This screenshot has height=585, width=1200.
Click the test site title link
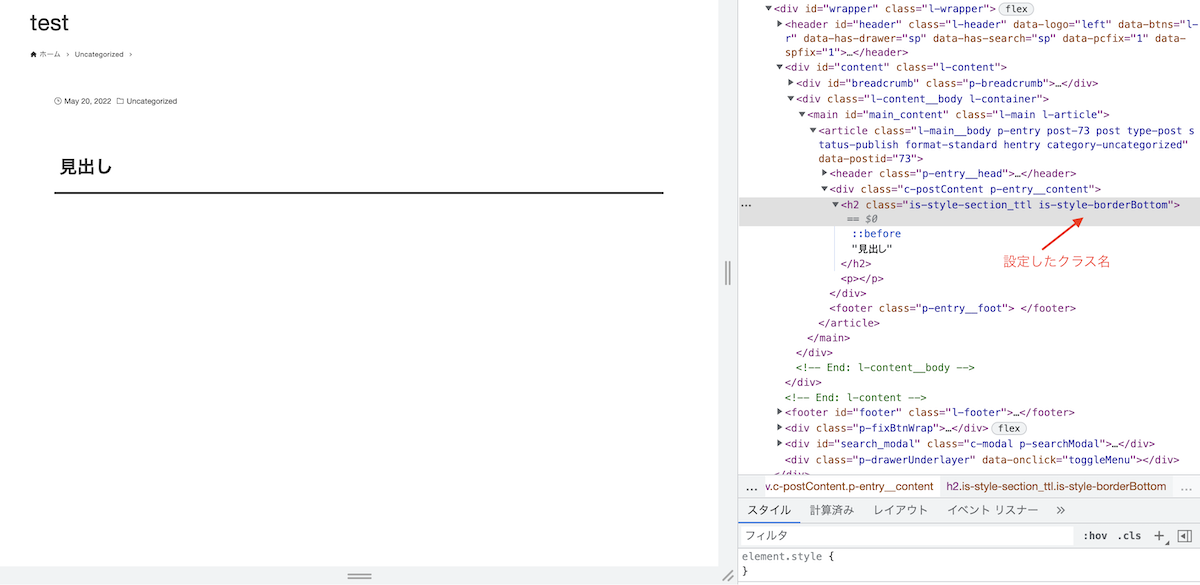pyautogui.click(x=49, y=22)
